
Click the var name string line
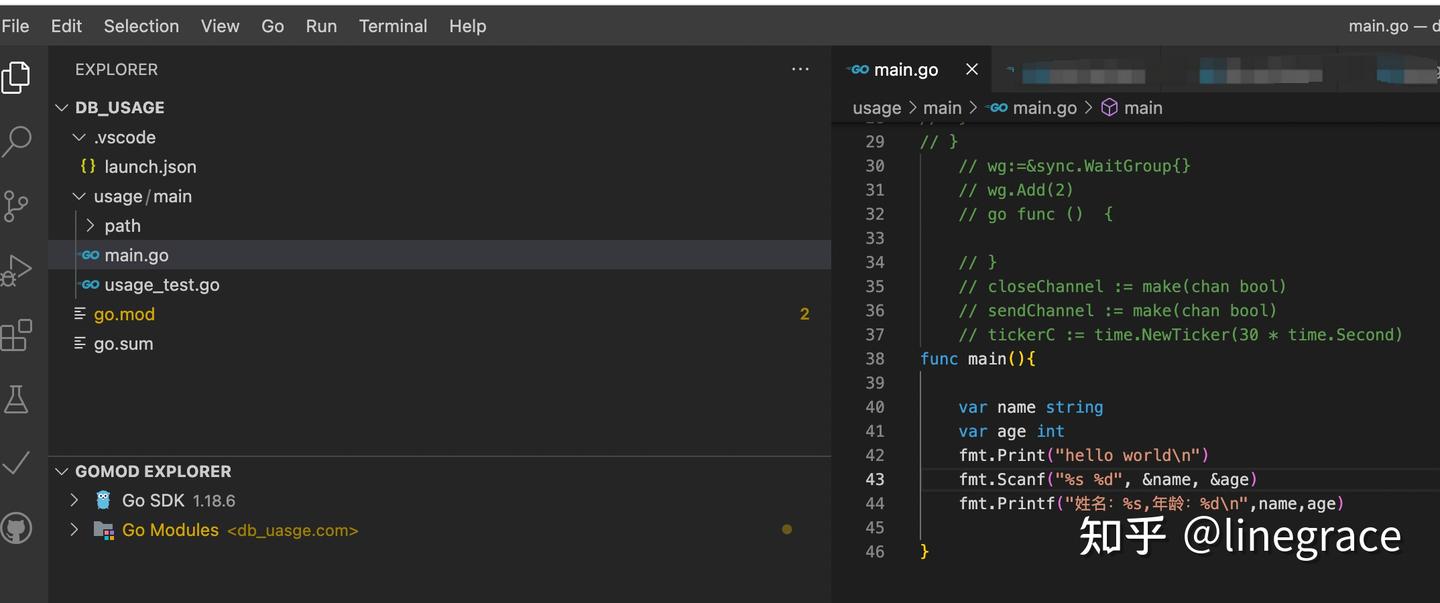pyautogui.click(x=1031, y=407)
